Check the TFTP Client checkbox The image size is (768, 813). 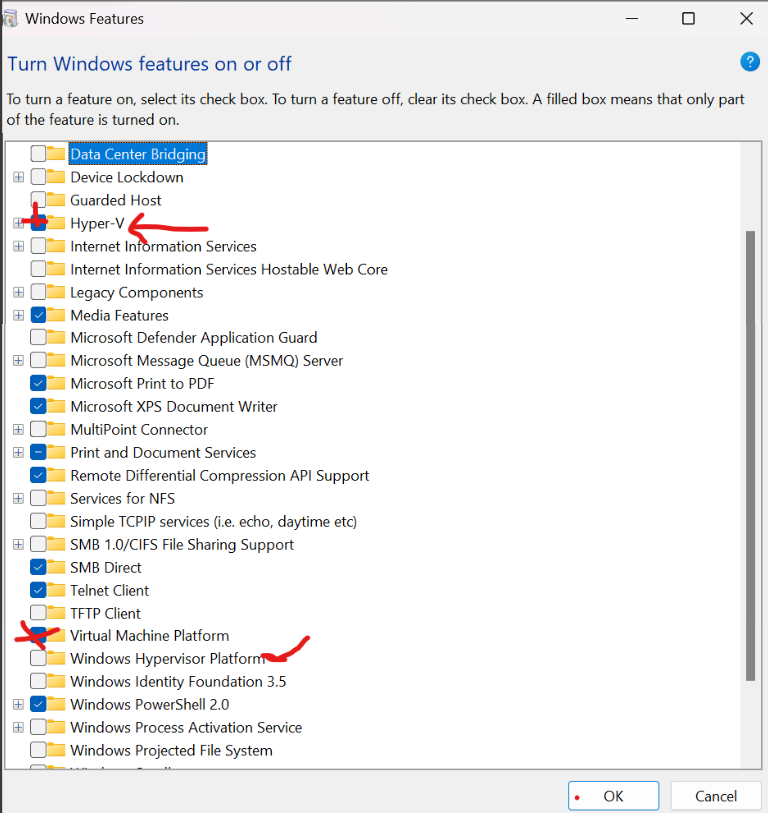[38, 613]
